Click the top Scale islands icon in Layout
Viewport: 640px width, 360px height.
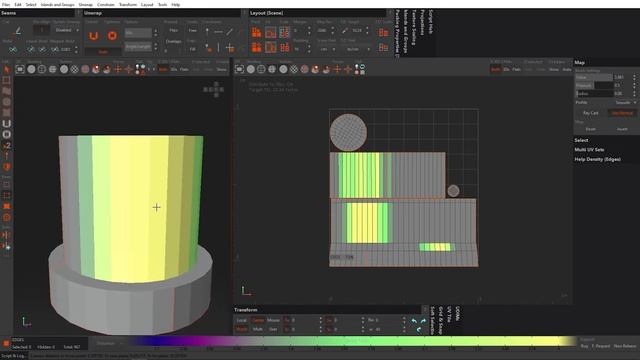pyautogui.click(x=284, y=32)
